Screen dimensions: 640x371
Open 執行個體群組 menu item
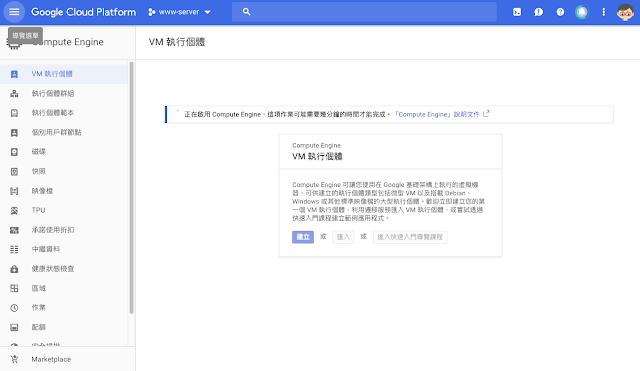64,93
